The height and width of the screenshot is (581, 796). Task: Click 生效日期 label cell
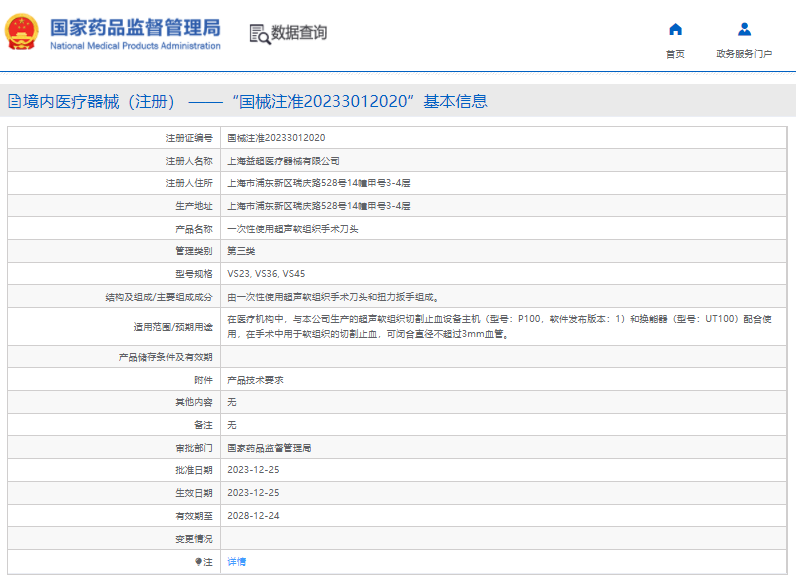pos(114,493)
